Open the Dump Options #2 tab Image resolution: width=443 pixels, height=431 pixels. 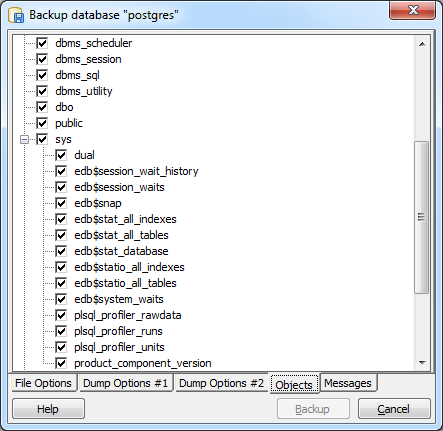point(221,383)
